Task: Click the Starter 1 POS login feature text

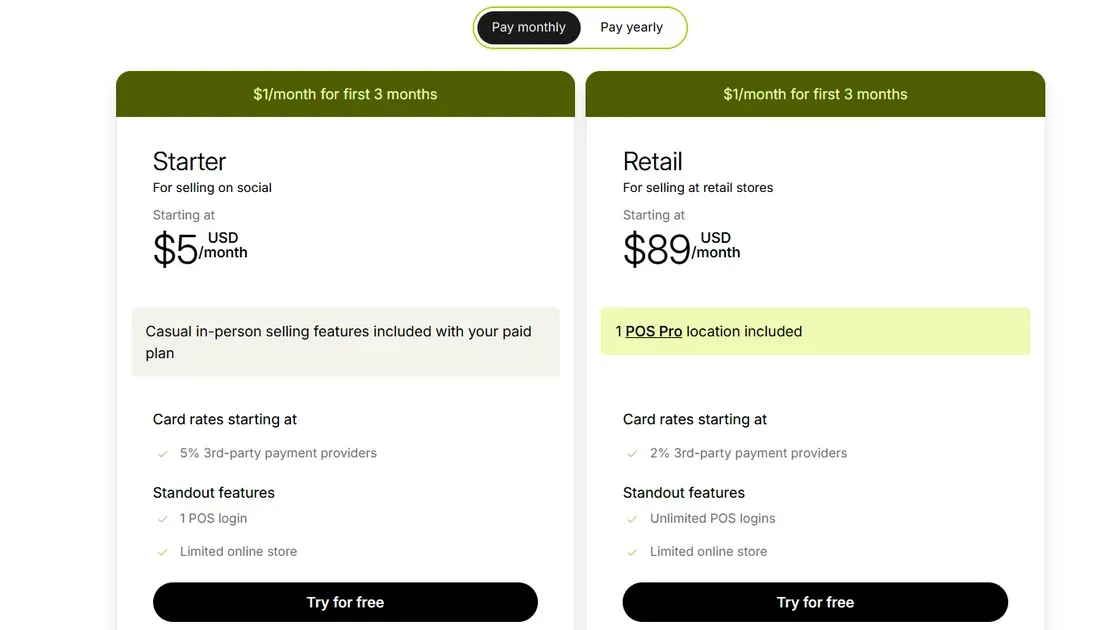Action: (213, 518)
